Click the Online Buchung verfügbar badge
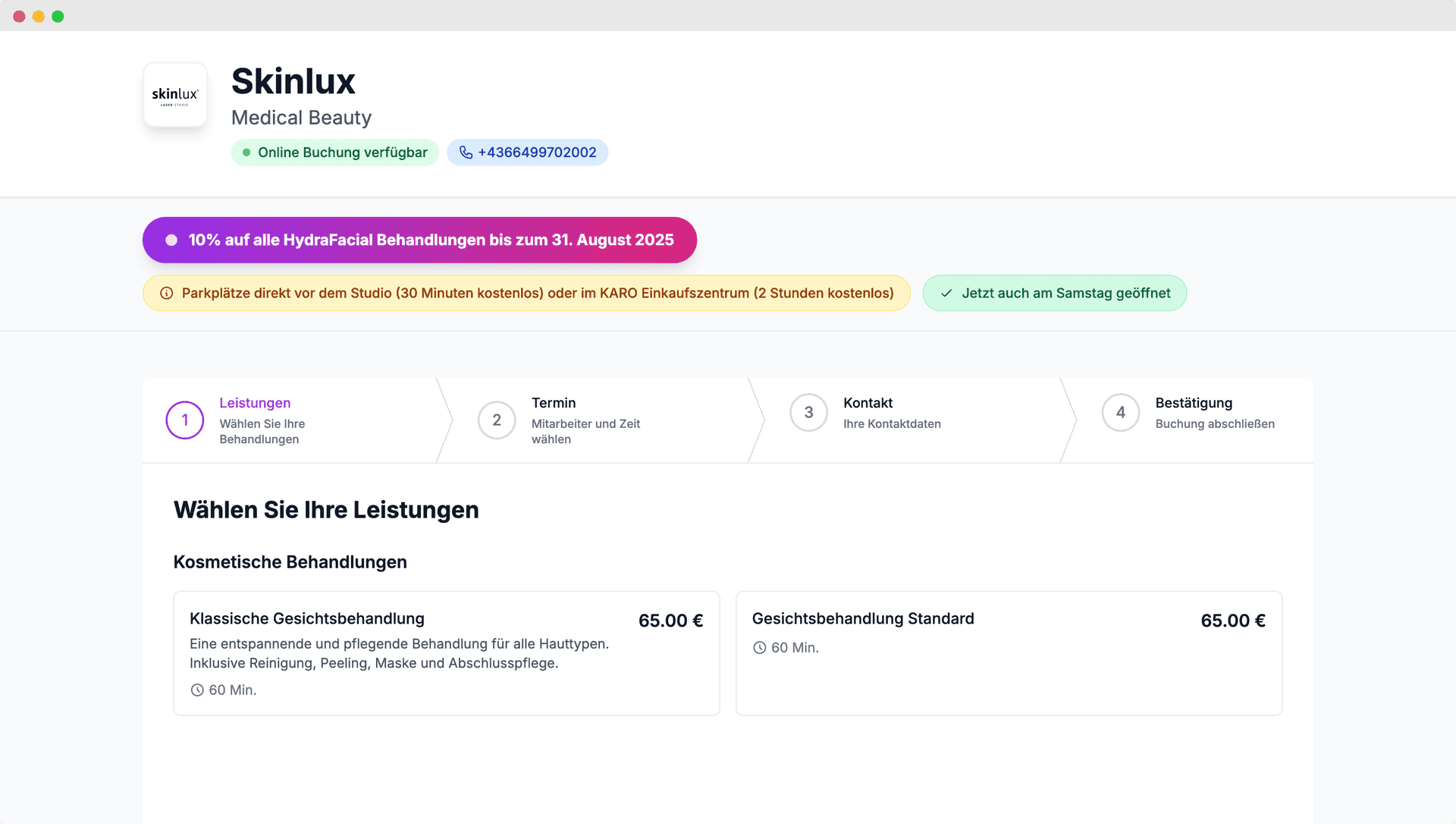The width and height of the screenshot is (1456, 824). pyautogui.click(x=334, y=152)
